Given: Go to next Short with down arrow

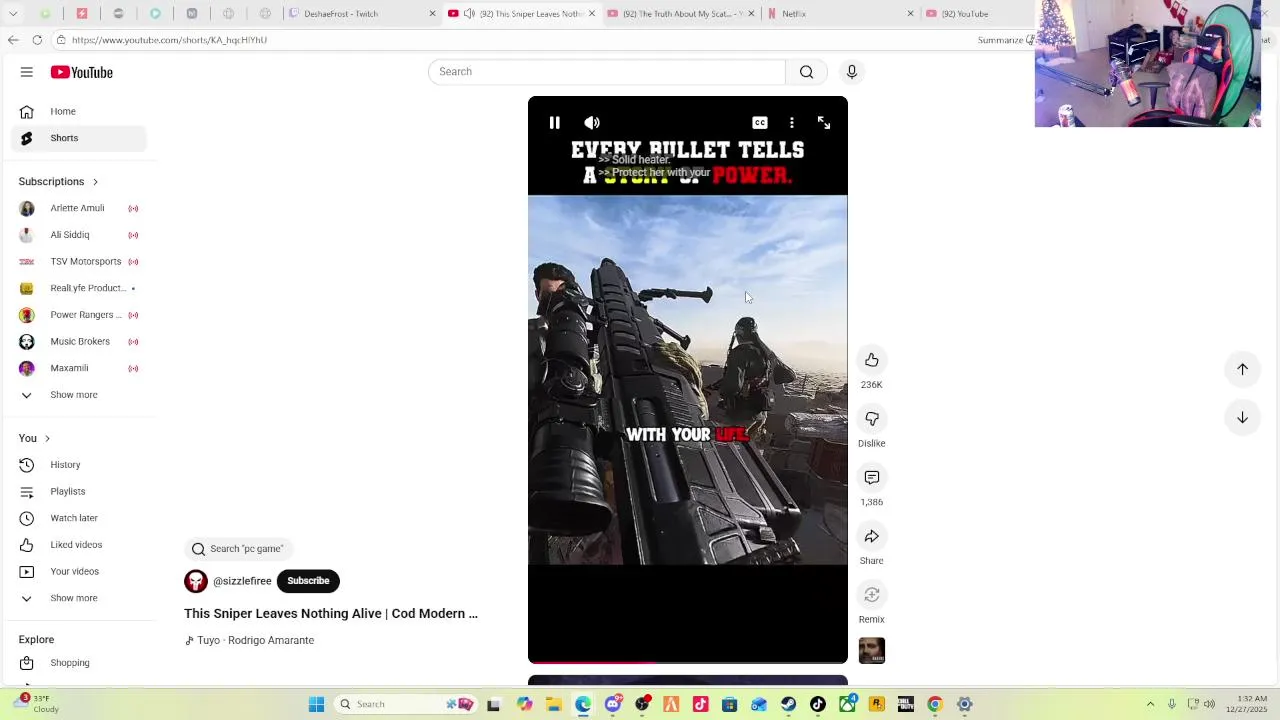Looking at the screenshot, I should coord(1242,417).
